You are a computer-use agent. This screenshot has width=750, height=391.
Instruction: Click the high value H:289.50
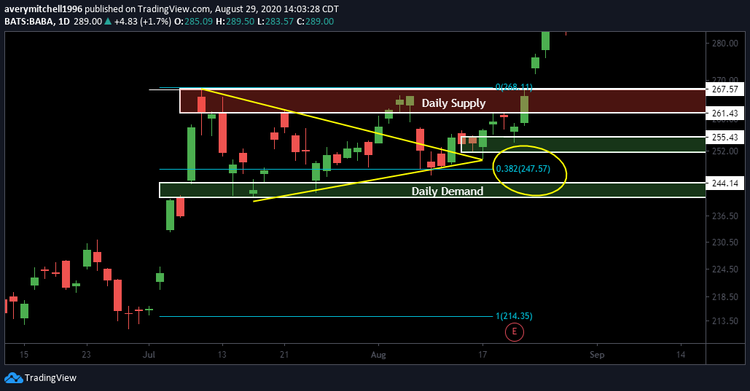coord(235,22)
